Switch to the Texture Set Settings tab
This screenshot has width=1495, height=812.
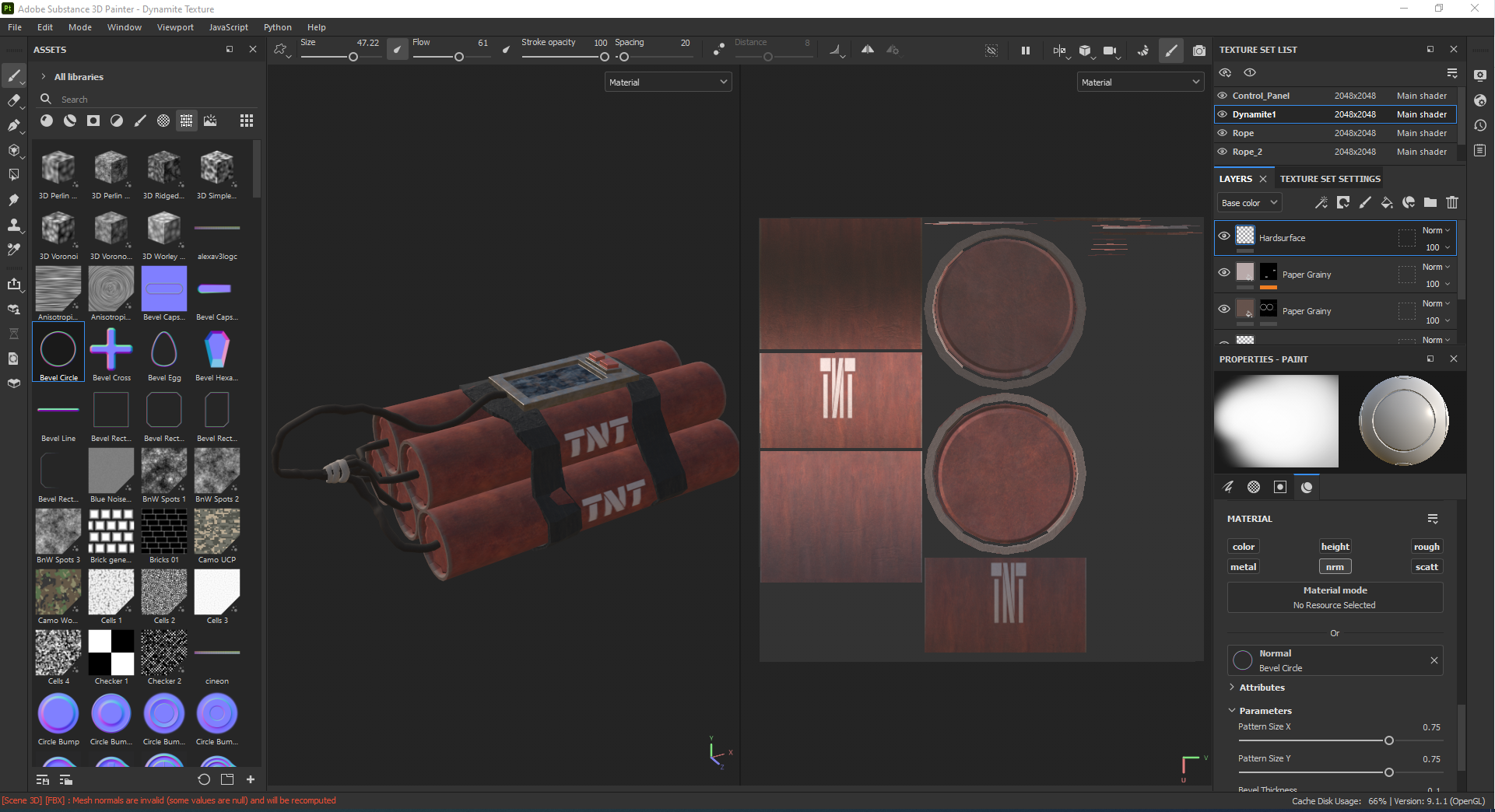click(x=1329, y=178)
